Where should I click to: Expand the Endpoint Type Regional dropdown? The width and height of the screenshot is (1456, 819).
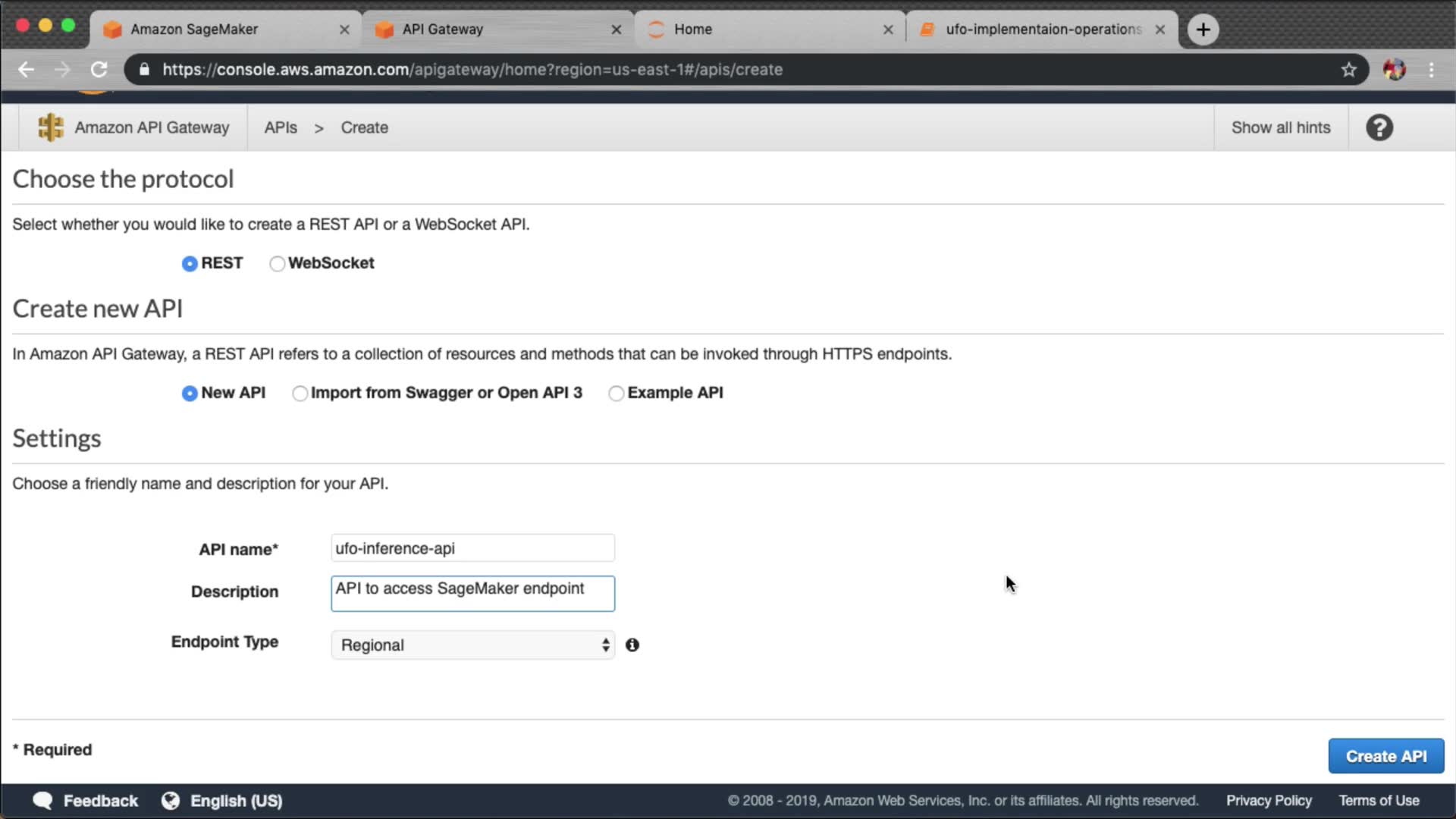(472, 645)
